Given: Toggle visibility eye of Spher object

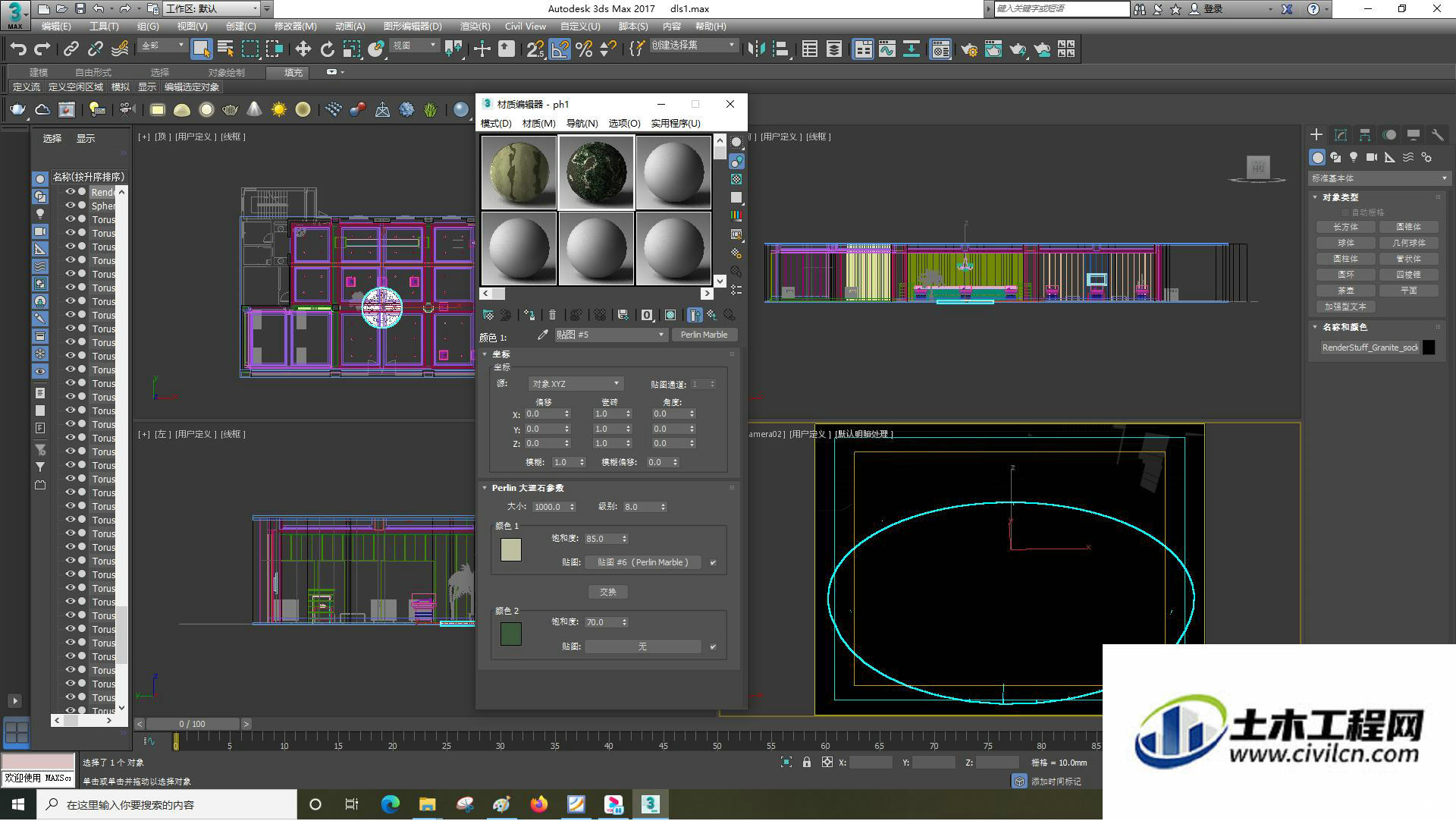Looking at the screenshot, I should (70, 206).
